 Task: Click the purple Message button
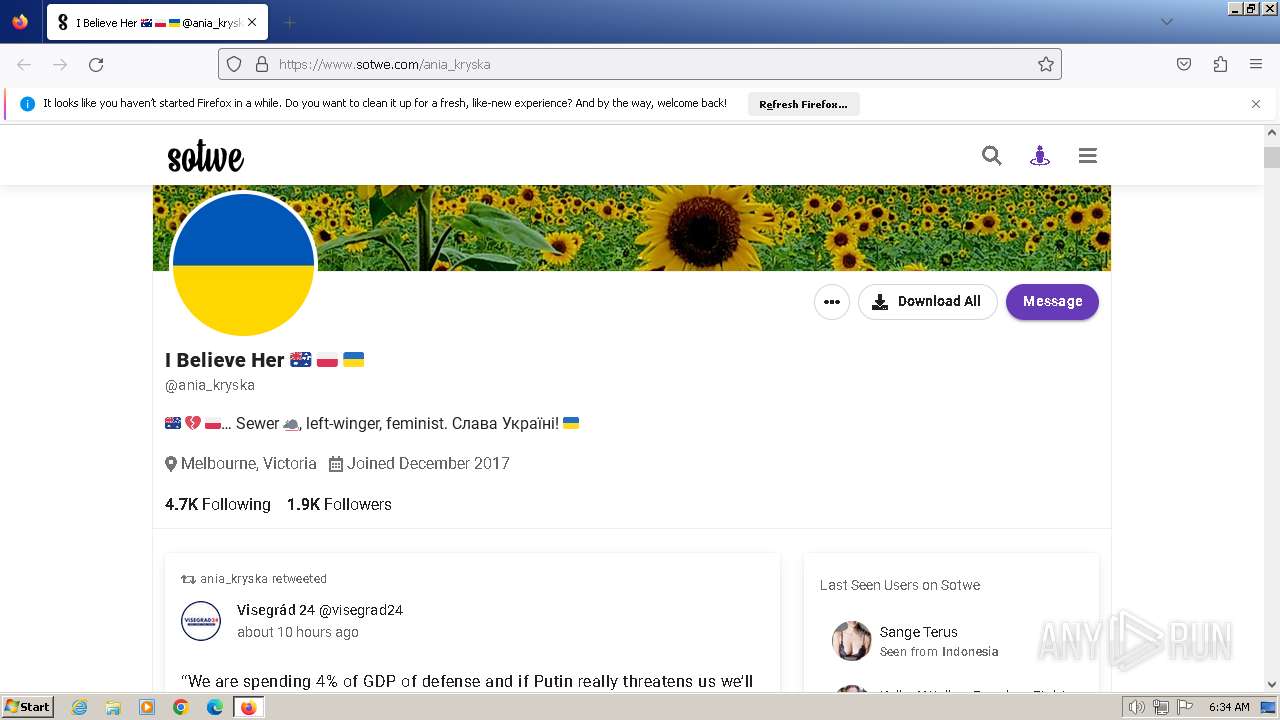(x=1052, y=301)
